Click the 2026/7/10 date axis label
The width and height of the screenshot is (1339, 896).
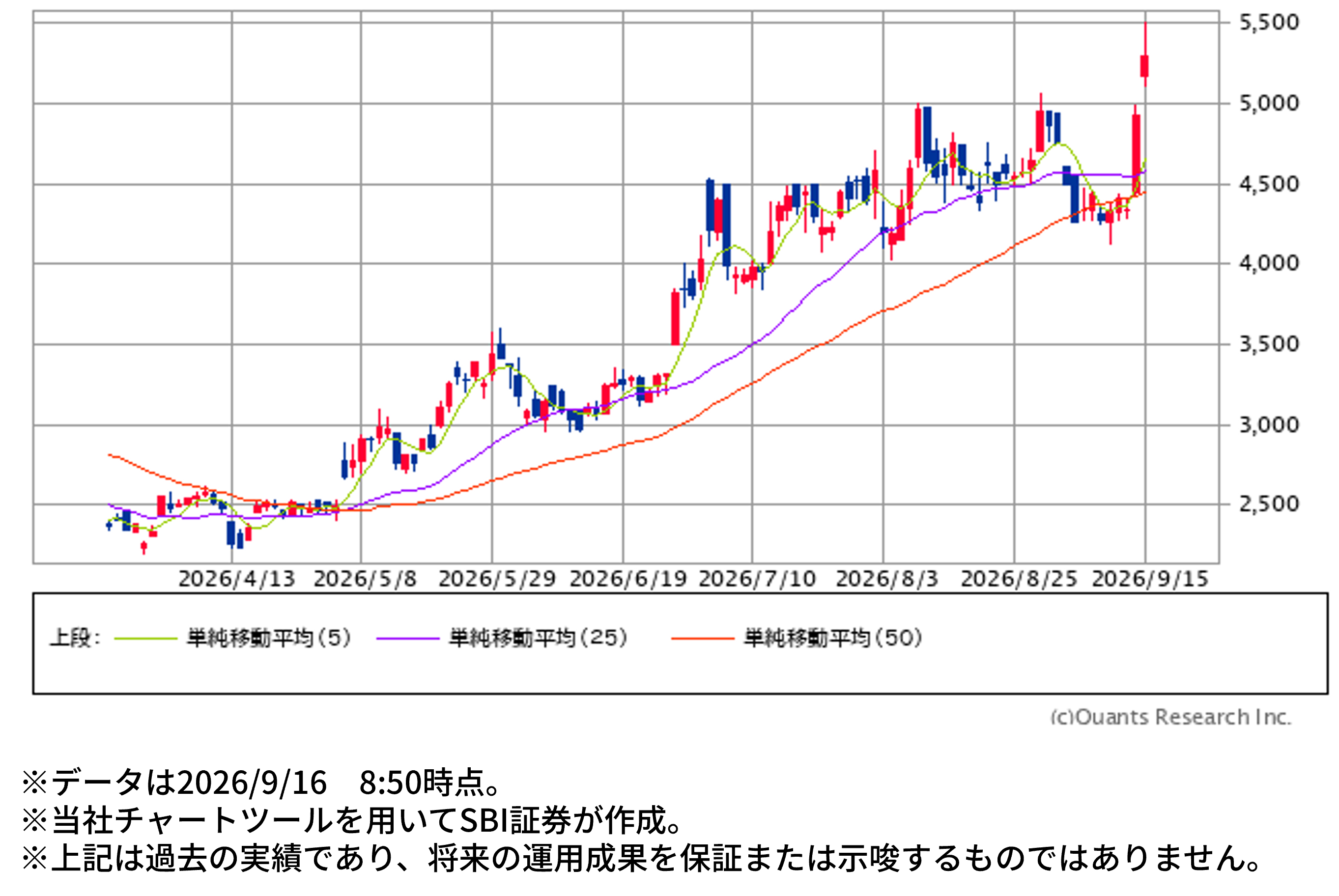(x=757, y=579)
